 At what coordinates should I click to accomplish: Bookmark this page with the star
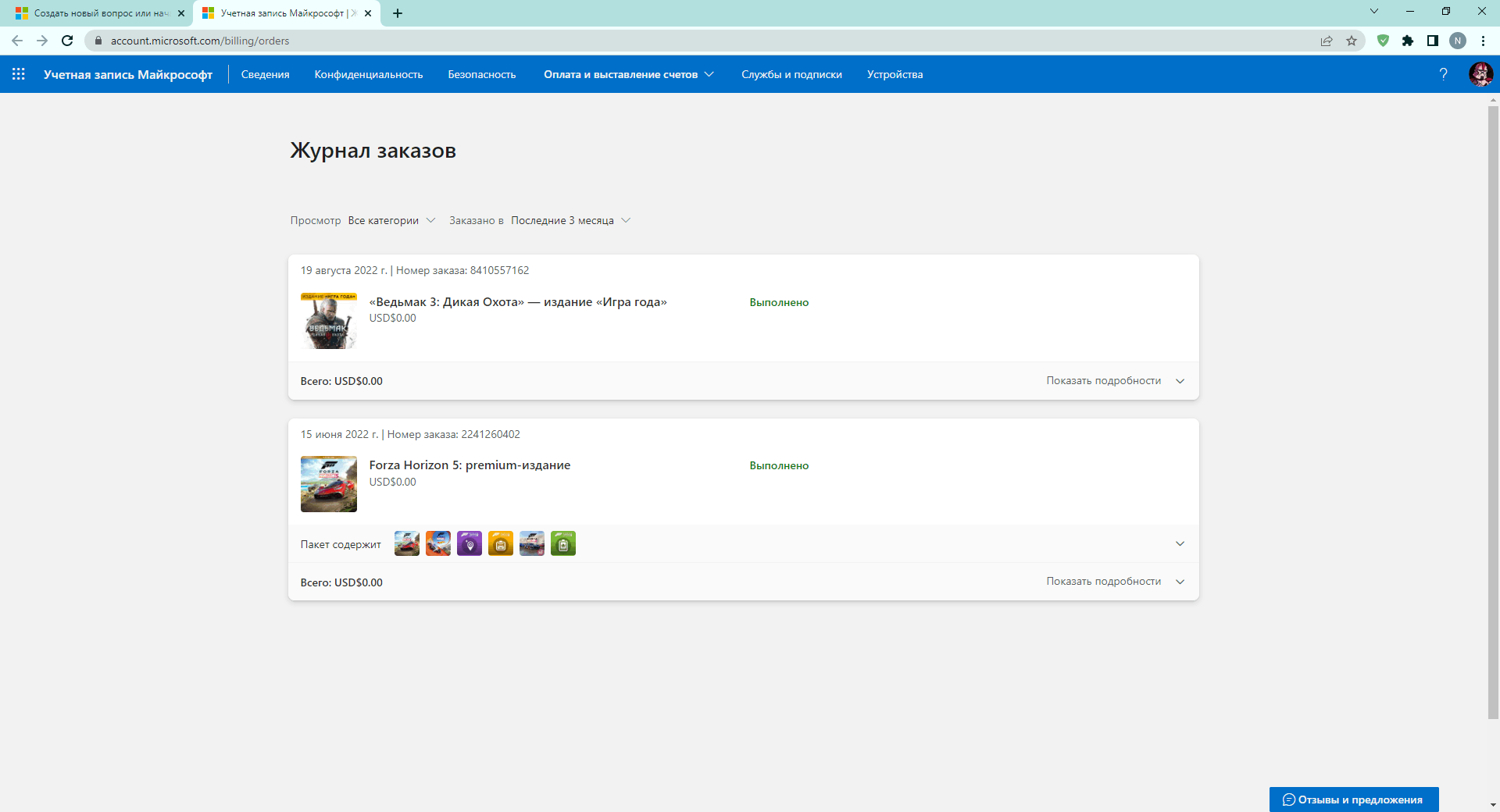(x=1352, y=41)
